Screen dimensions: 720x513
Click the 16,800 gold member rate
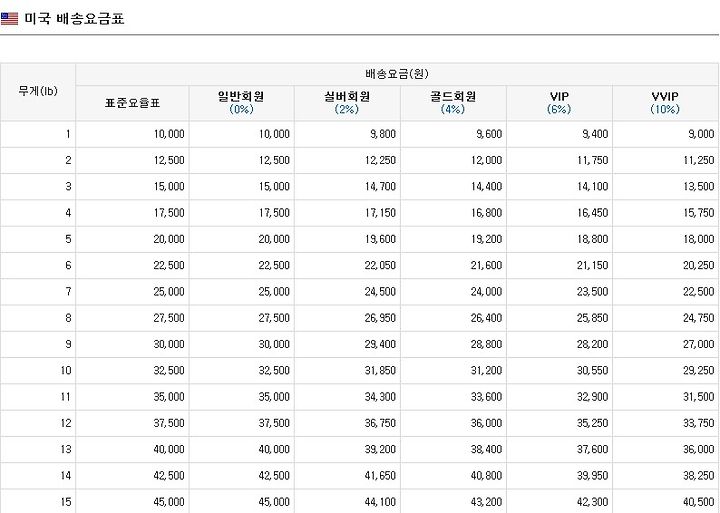pos(486,213)
